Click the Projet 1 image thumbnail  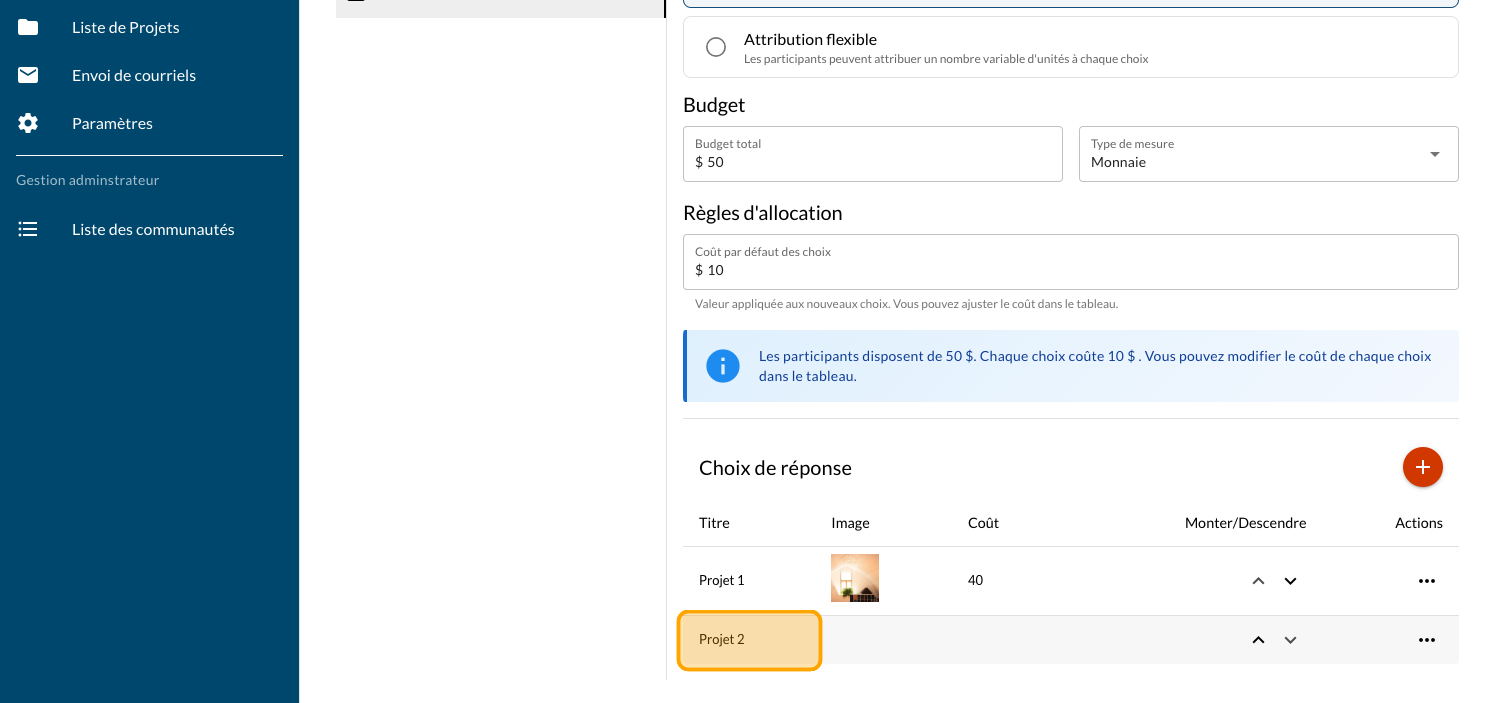click(x=854, y=578)
